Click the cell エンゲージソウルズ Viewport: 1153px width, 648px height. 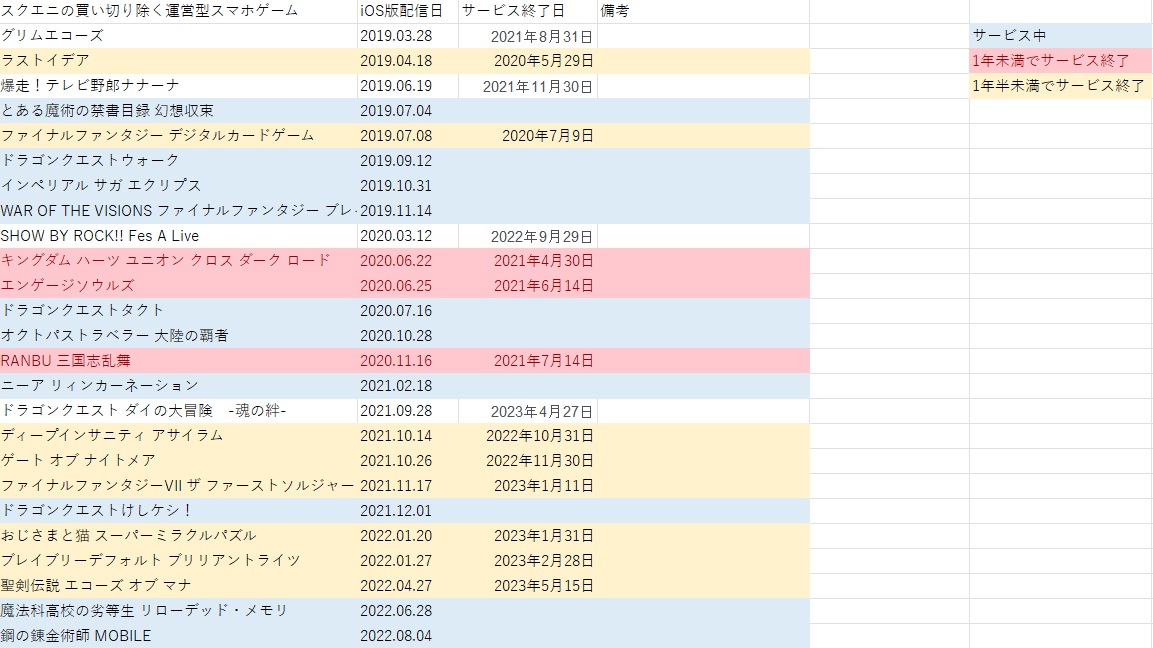[179, 286]
